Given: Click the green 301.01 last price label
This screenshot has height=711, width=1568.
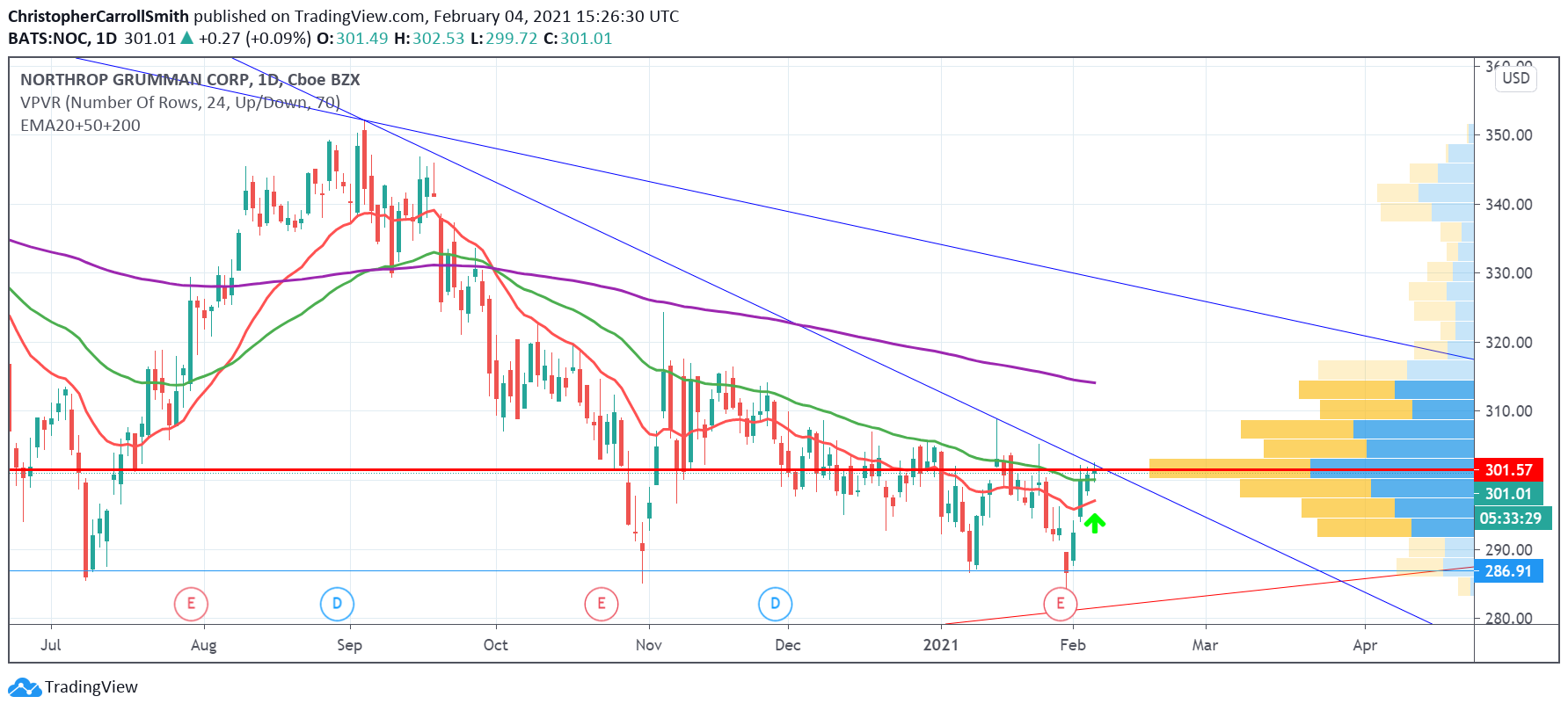Looking at the screenshot, I should [1508, 494].
